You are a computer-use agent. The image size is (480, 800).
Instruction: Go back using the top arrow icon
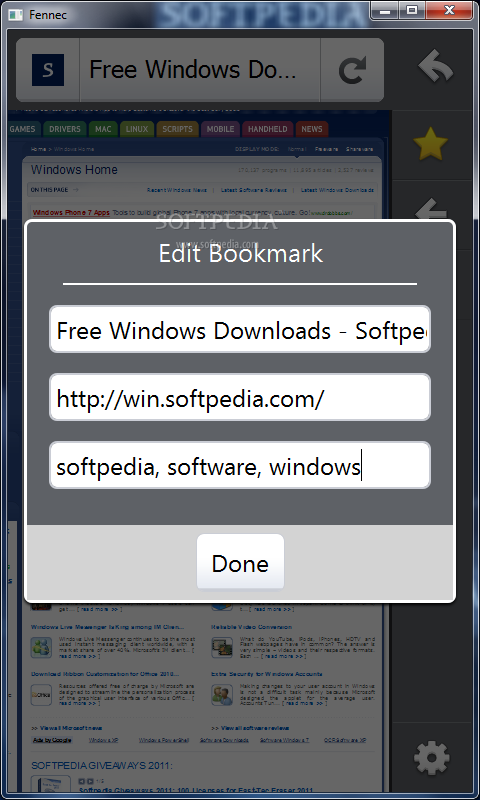[x=435, y=66]
